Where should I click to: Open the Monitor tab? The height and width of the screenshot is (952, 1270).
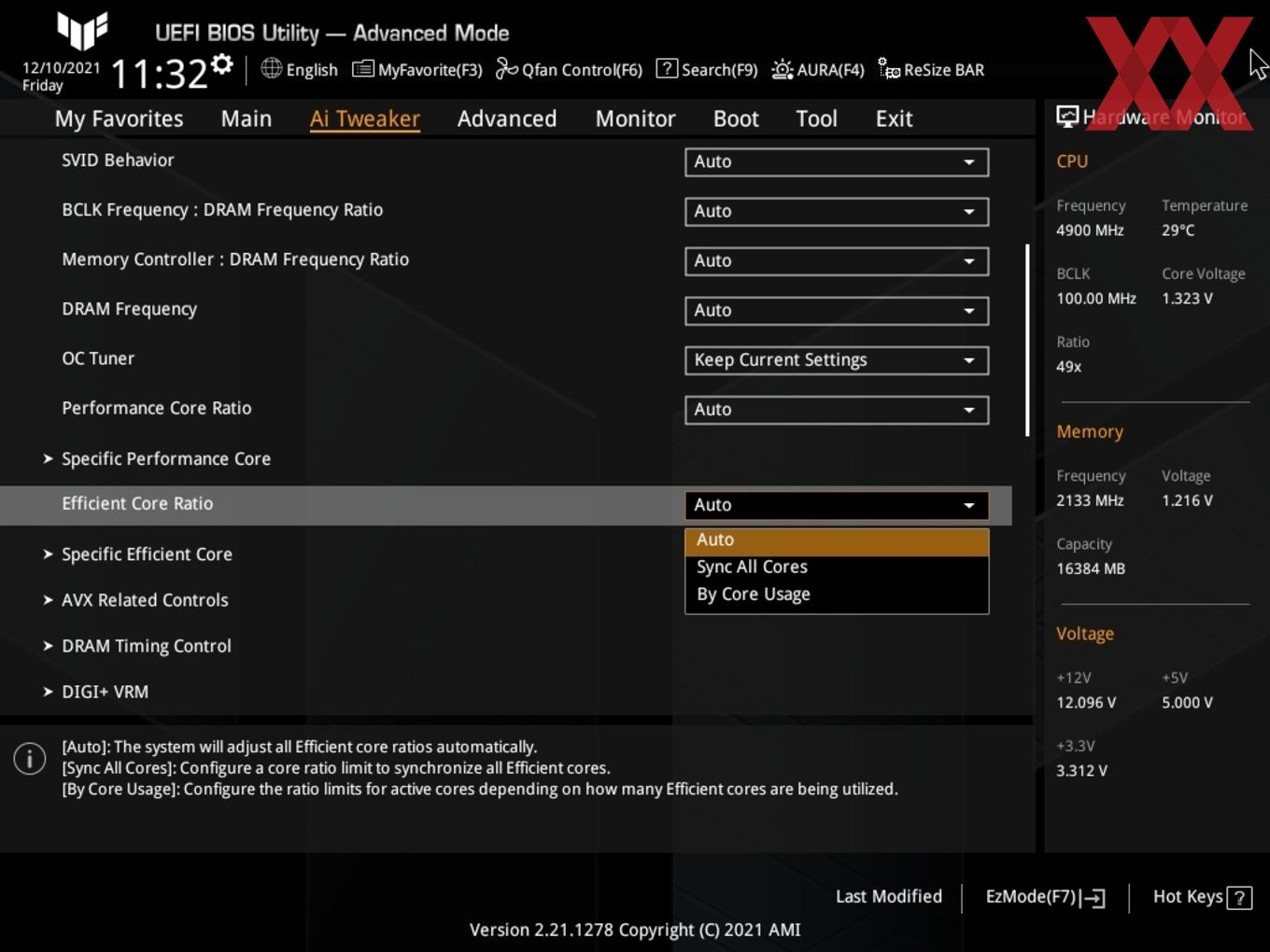click(x=635, y=119)
